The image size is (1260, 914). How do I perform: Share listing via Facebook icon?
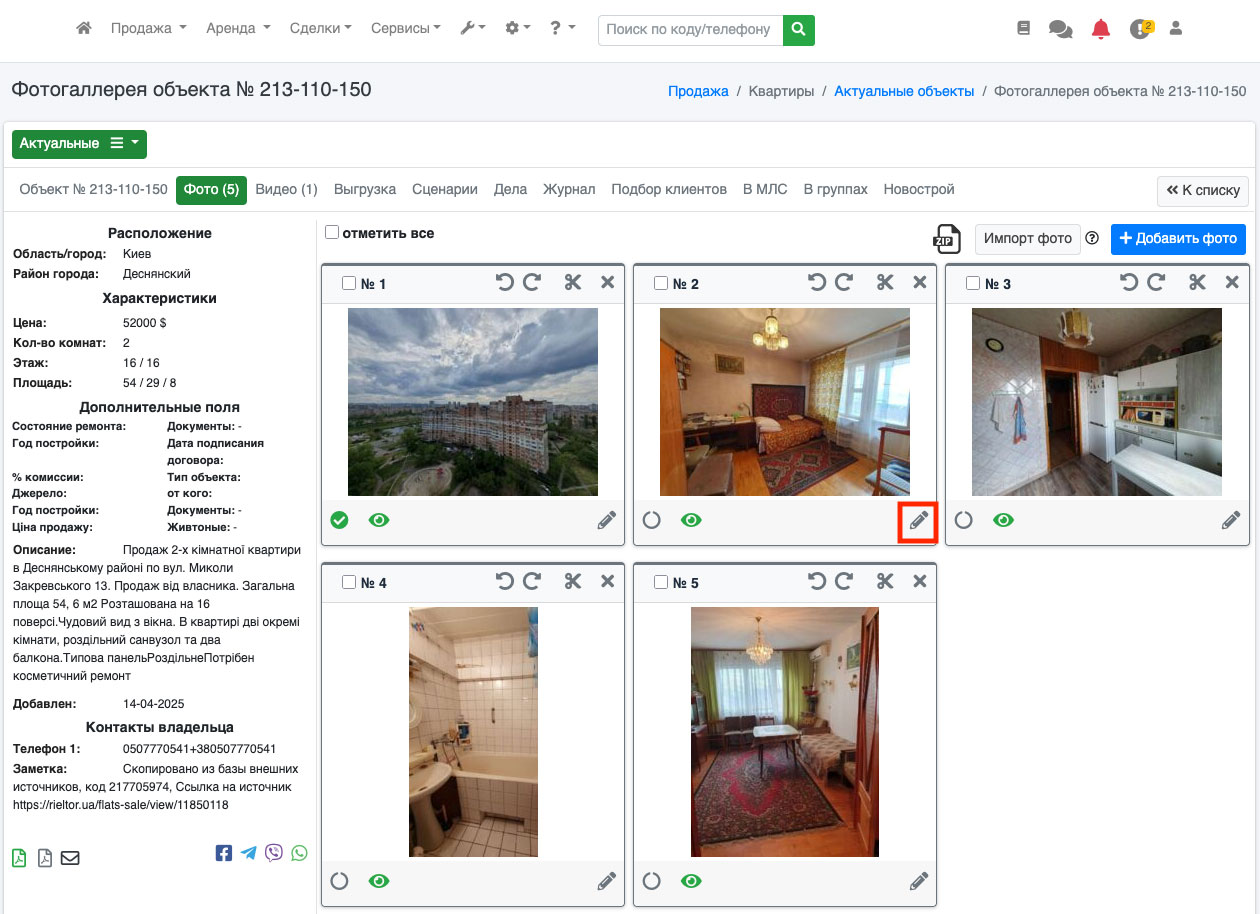[224, 853]
